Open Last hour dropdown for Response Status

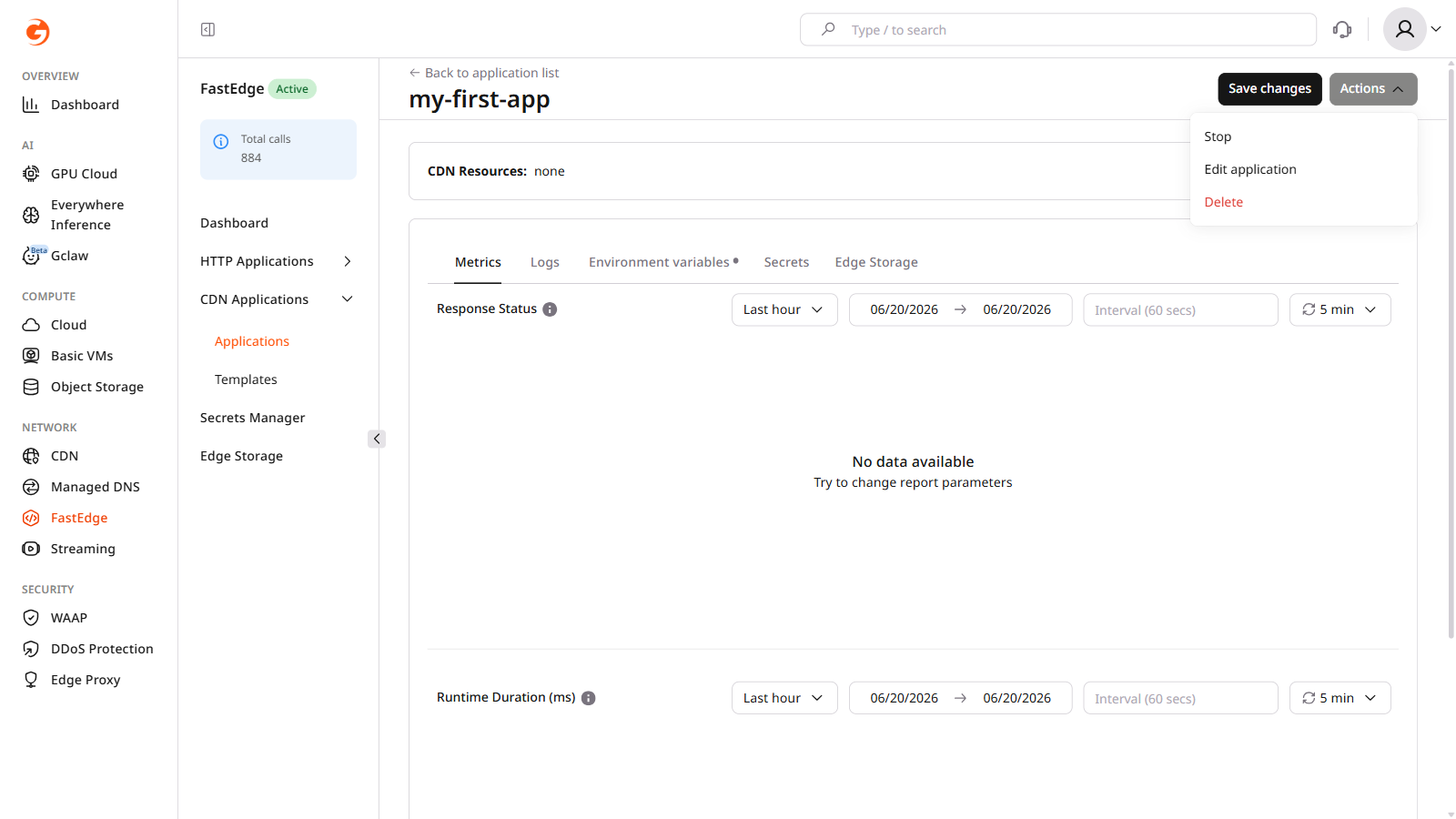[x=784, y=309]
